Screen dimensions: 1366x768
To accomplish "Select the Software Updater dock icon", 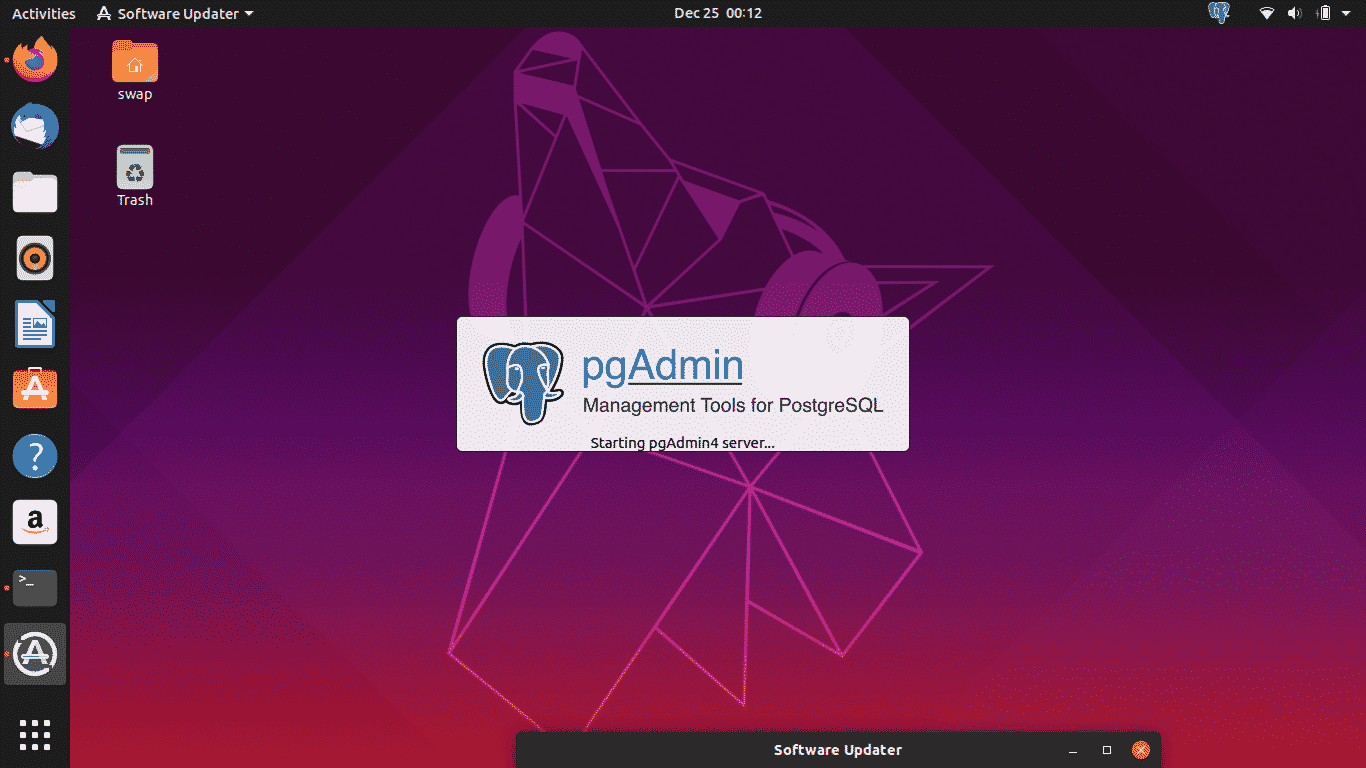I will (x=35, y=654).
